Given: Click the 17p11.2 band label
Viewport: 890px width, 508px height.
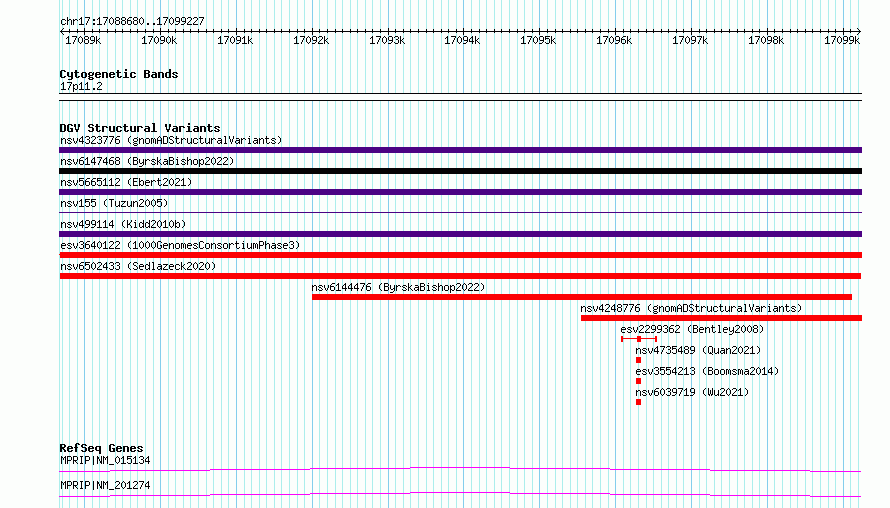Looking at the screenshot, I should pyautogui.click(x=81, y=86).
